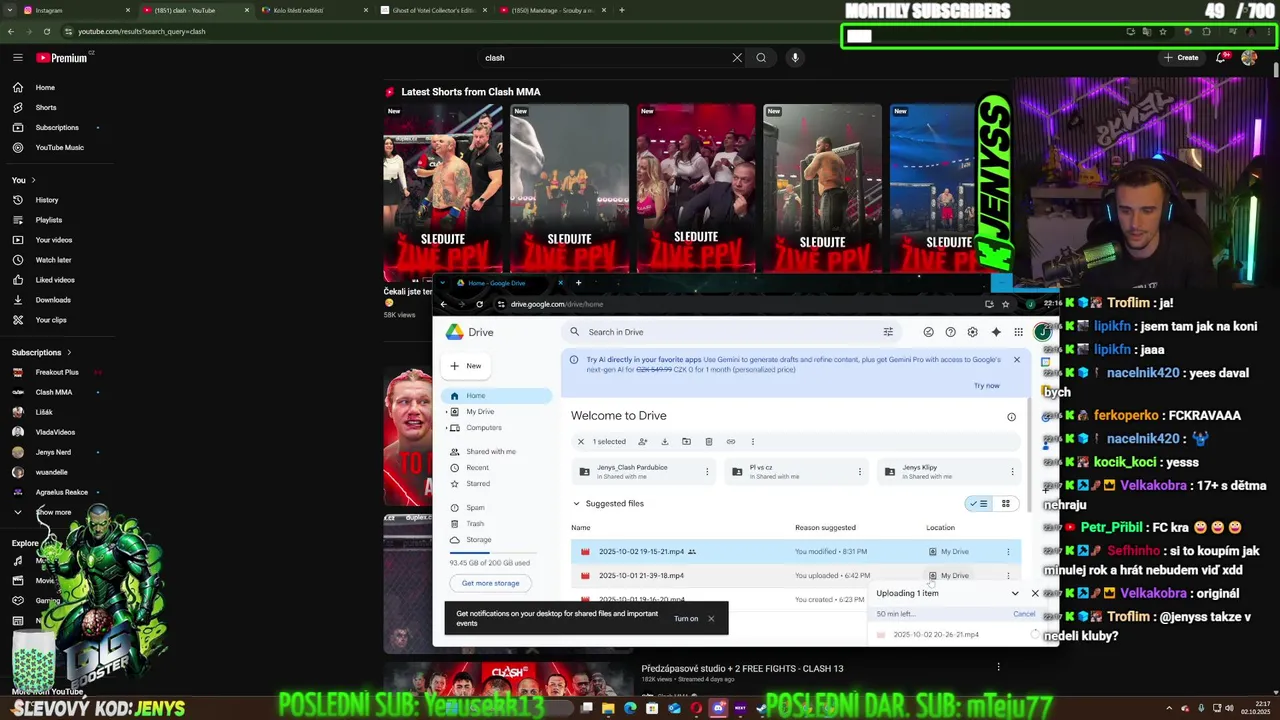1280x720 pixels.
Task: Click the New button in Drive
Action: [x=466, y=366]
